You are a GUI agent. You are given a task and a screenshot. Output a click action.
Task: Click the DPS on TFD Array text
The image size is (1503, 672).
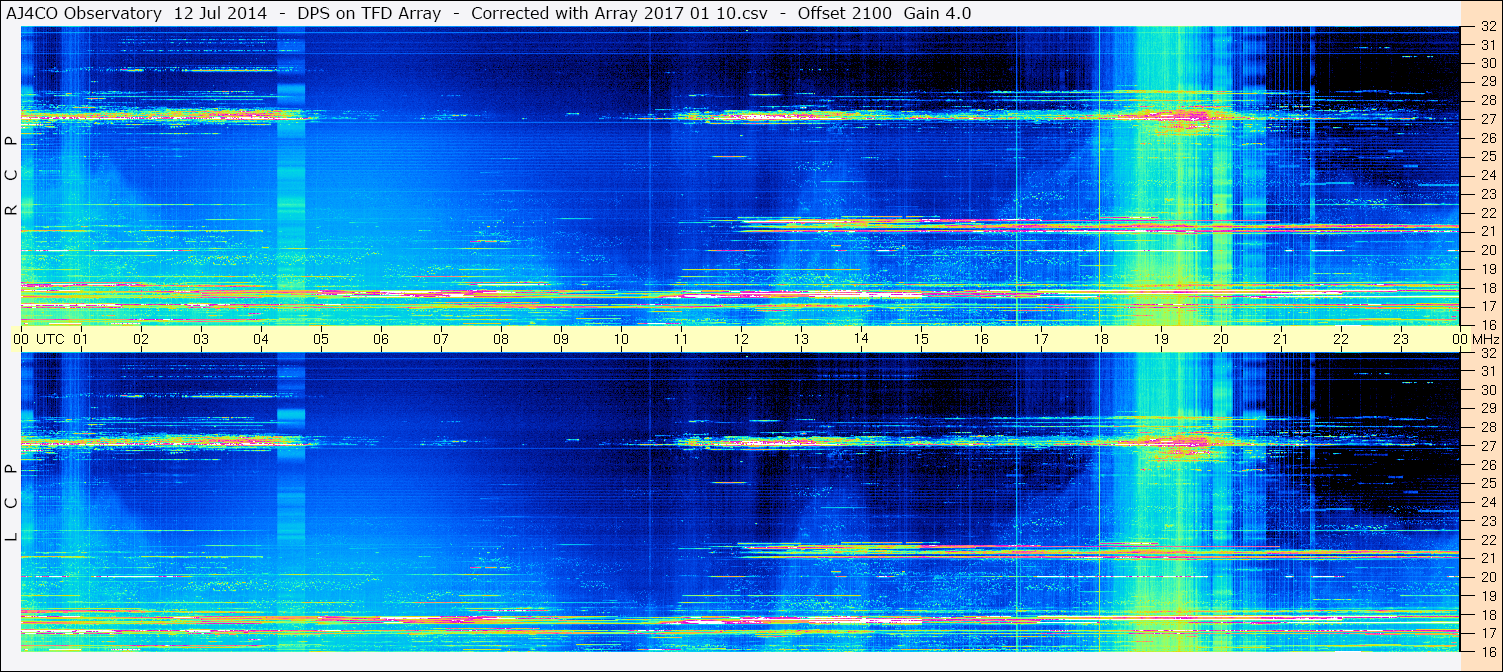point(369,13)
